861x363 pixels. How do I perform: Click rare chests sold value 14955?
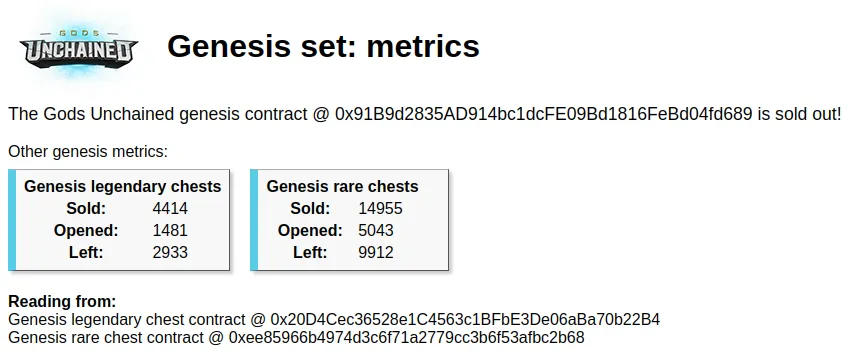click(x=381, y=209)
